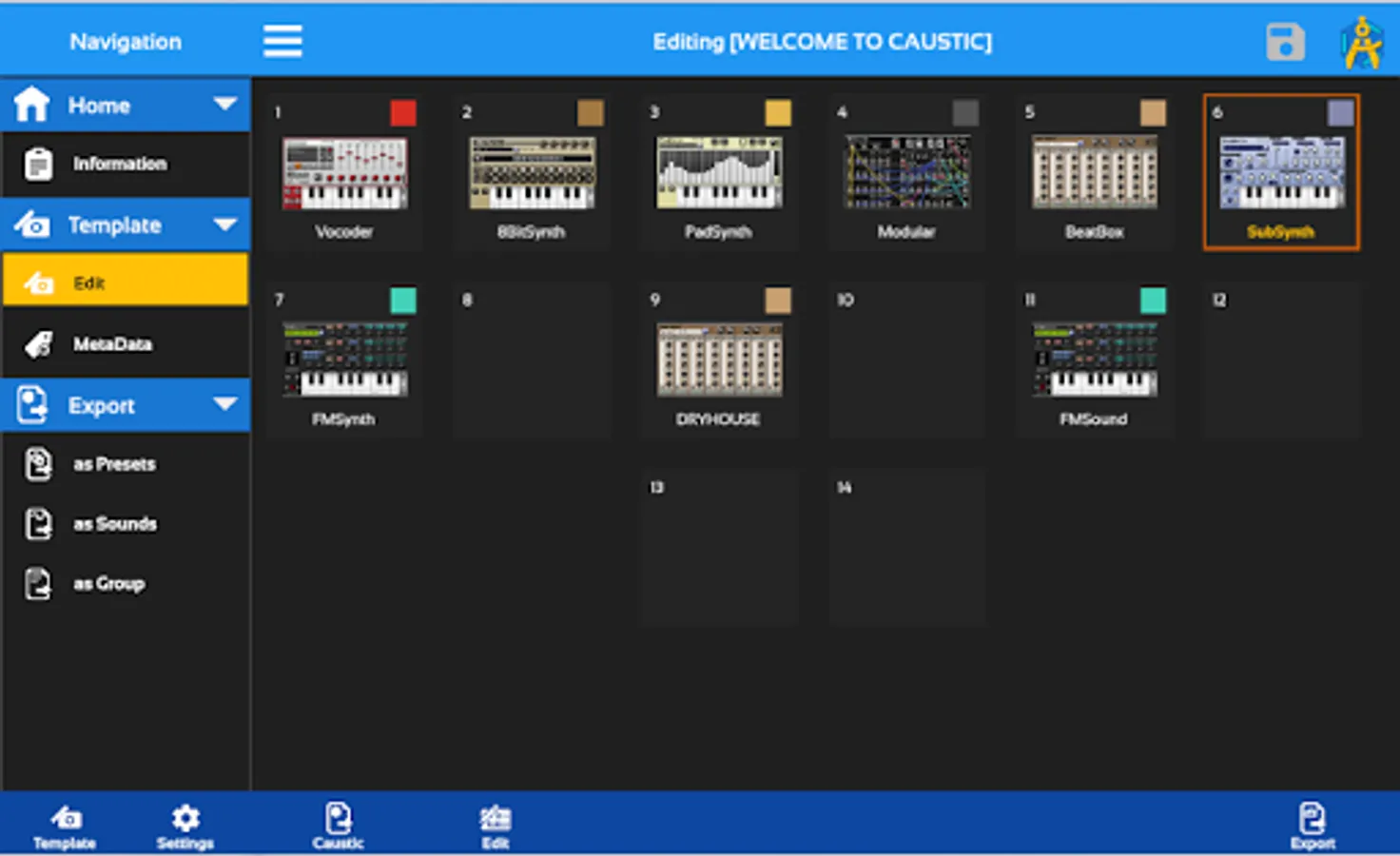Click the tan color swatch on DRYHOUSE
Viewport: 1400px width, 856px height.
[x=778, y=301]
